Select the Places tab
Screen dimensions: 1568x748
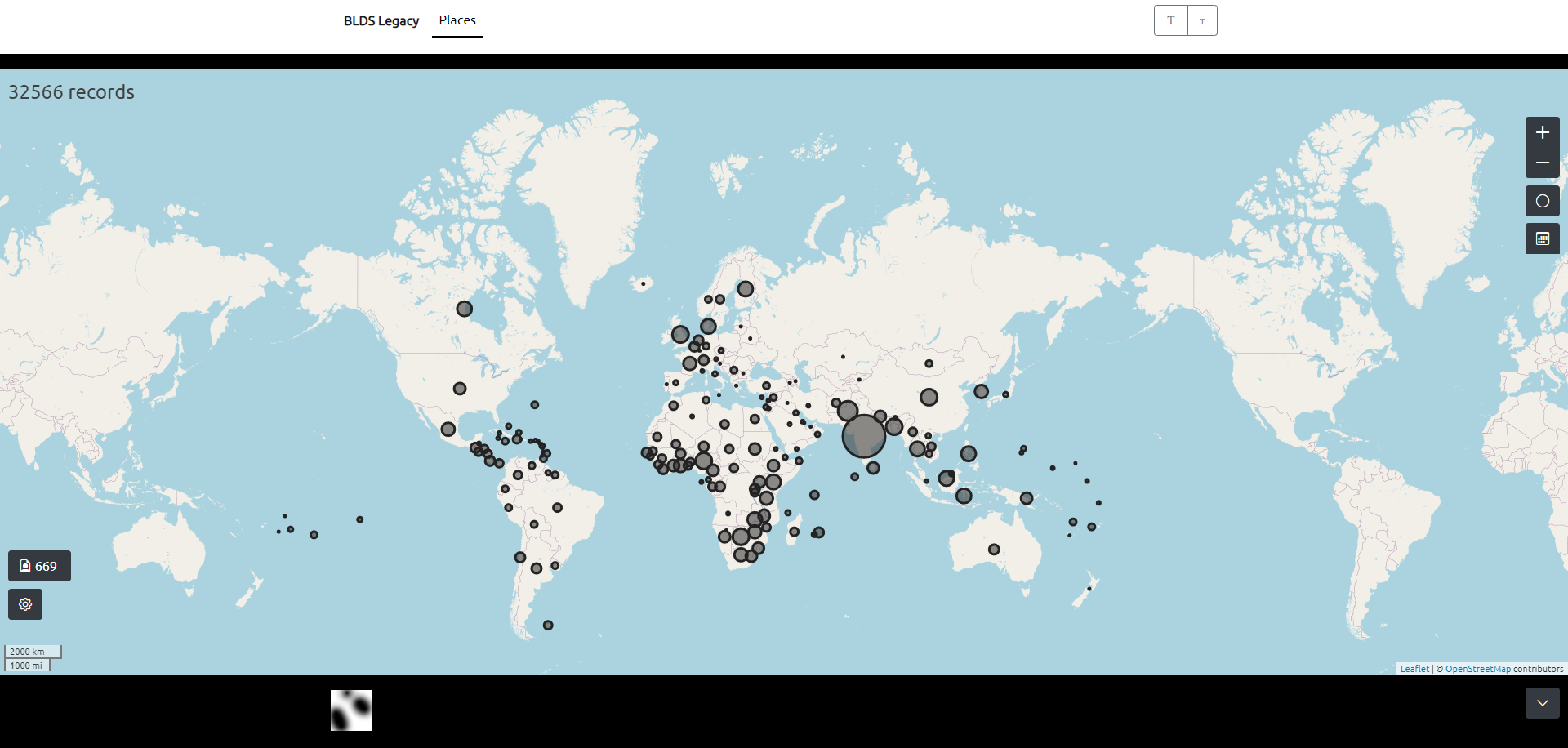click(457, 20)
